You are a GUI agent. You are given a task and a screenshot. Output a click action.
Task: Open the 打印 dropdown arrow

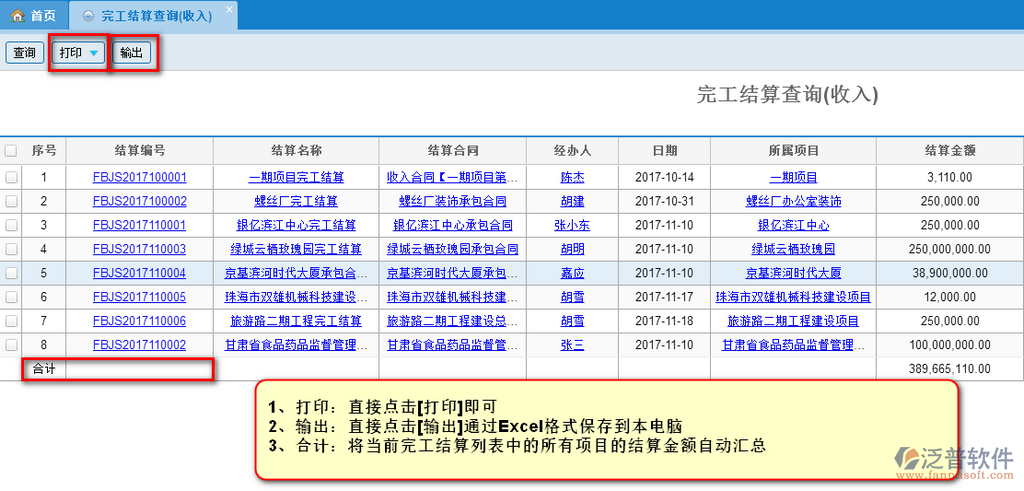[93, 53]
